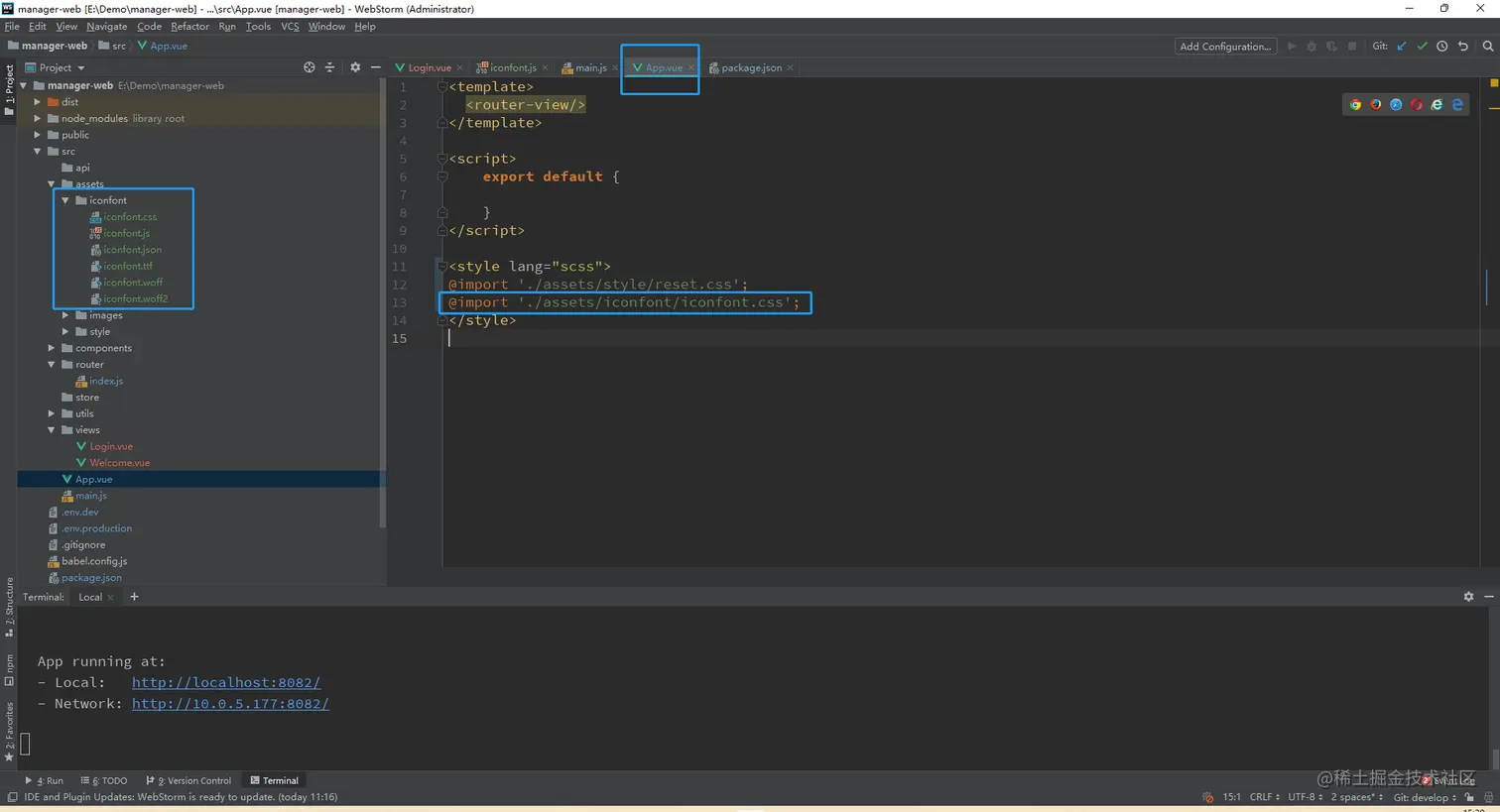
Task: Select Welcome.vue in project tree
Action: coord(120,463)
